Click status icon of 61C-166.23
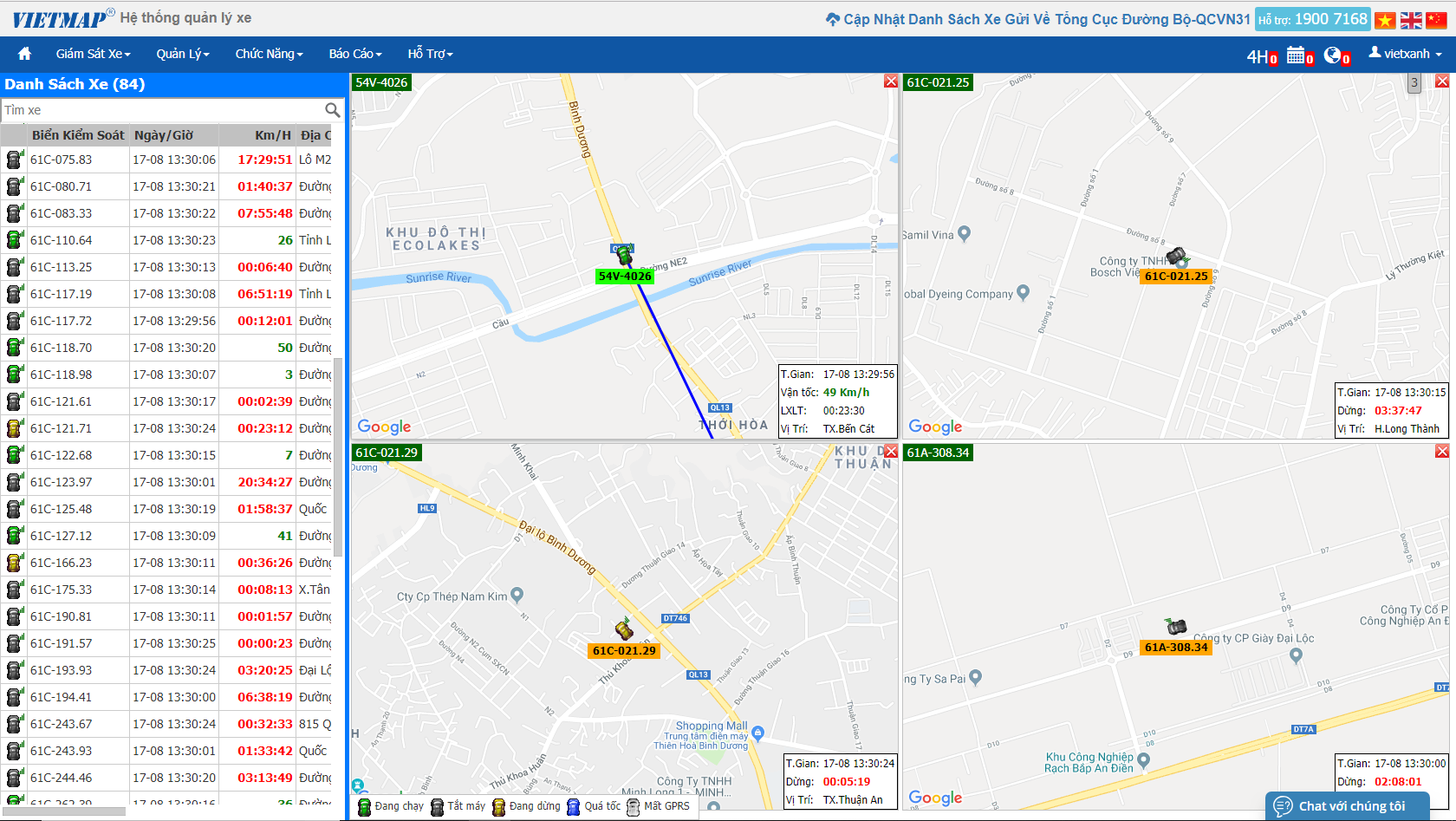This screenshot has width=1456, height=821. [x=14, y=563]
